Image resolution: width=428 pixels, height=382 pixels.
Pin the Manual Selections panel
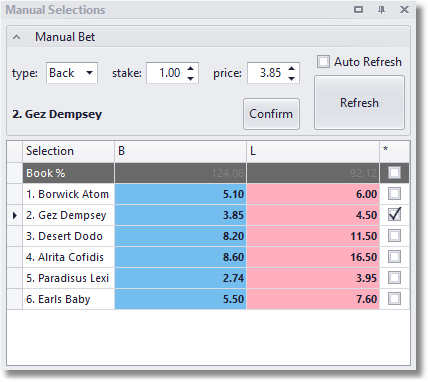click(x=381, y=10)
